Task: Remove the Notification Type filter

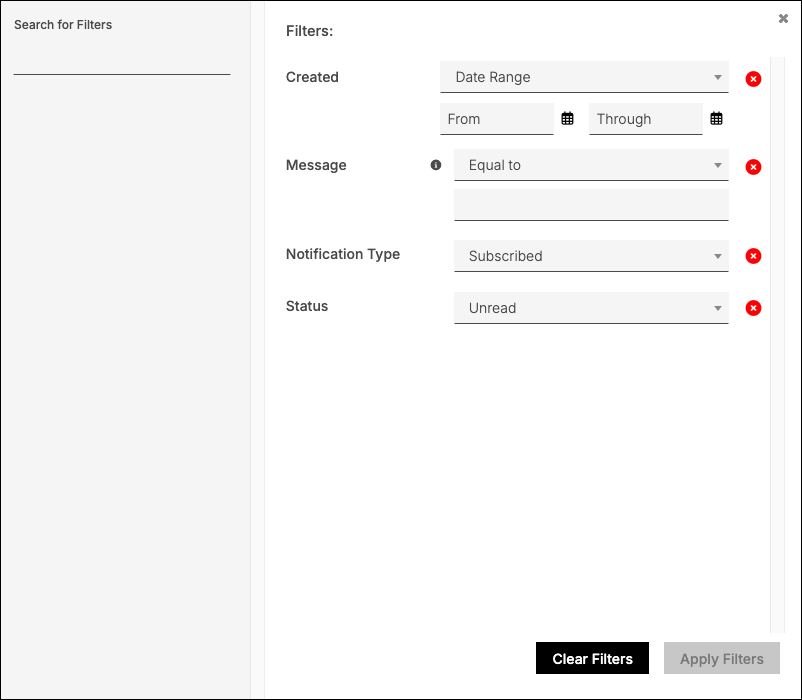Action: pyautogui.click(x=753, y=256)
